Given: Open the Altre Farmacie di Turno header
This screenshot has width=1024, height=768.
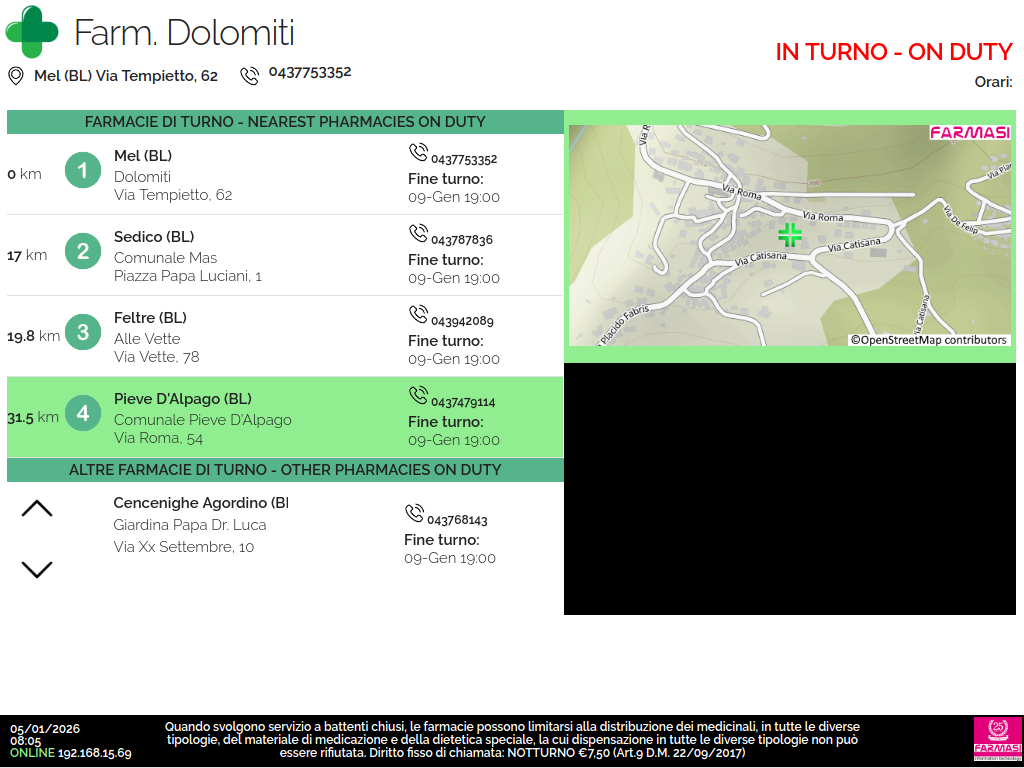Looking at the screenshot, I should click(285, 470).
